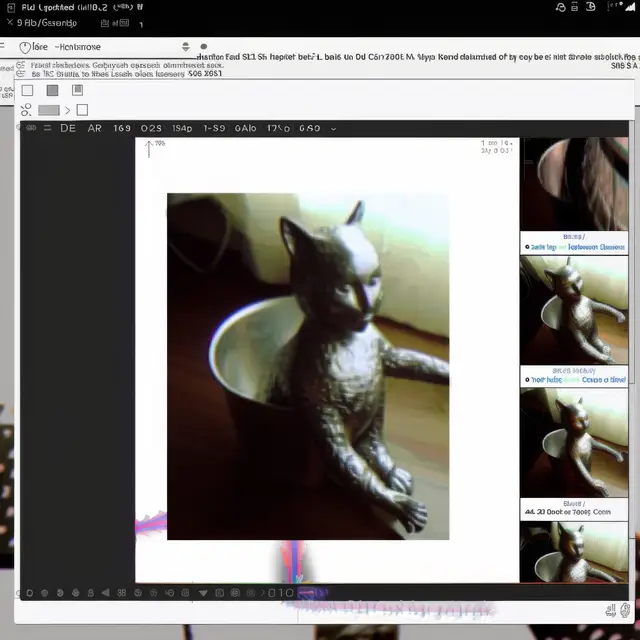This screenshot has height=640, width=640.
Task: Toggle the empty white checkbox
Action: [27, 90]
